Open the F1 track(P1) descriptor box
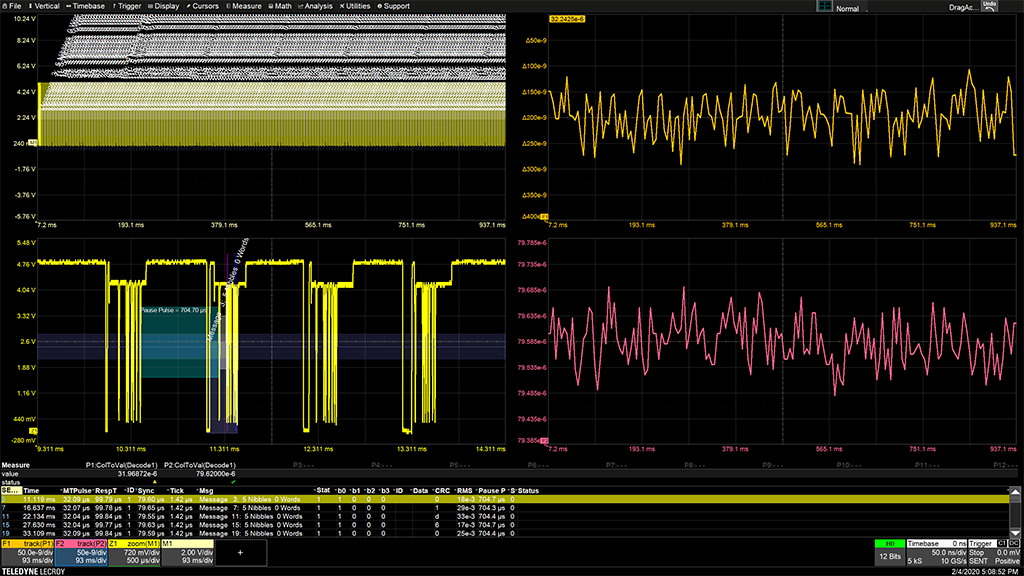 (27, 552)
